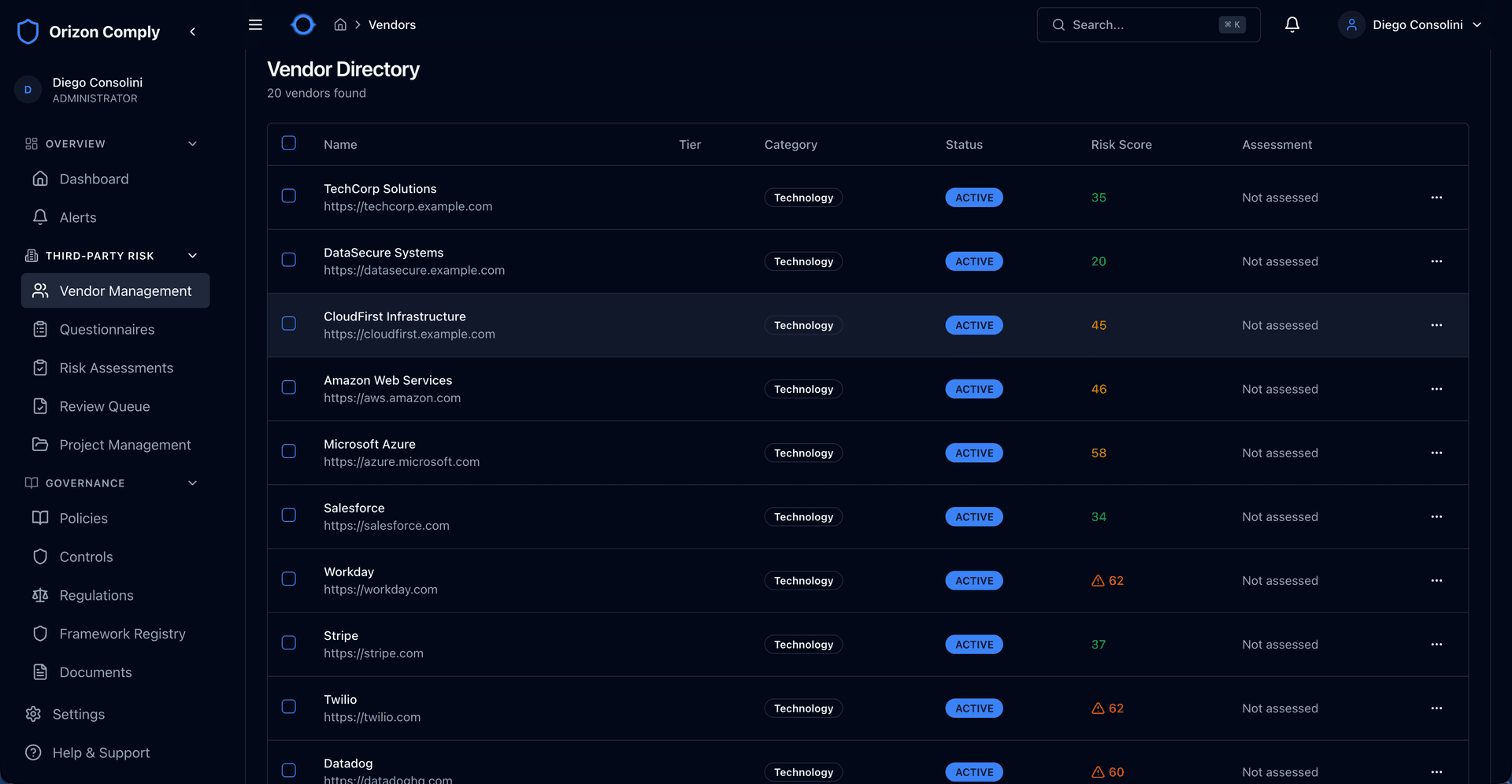Collapse the Overview section
Screen dimensions: 1512x784
coord(193,143)
